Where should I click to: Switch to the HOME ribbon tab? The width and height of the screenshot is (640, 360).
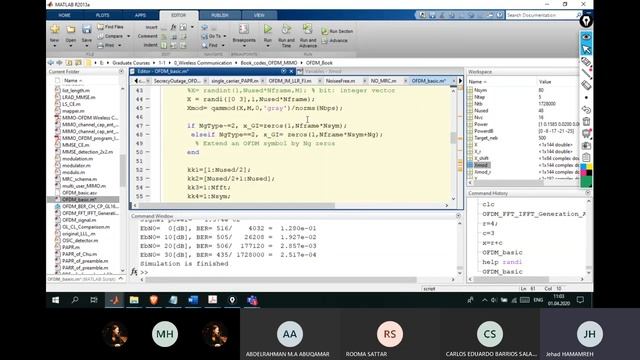pyautogui.click(x=64, y=15)
